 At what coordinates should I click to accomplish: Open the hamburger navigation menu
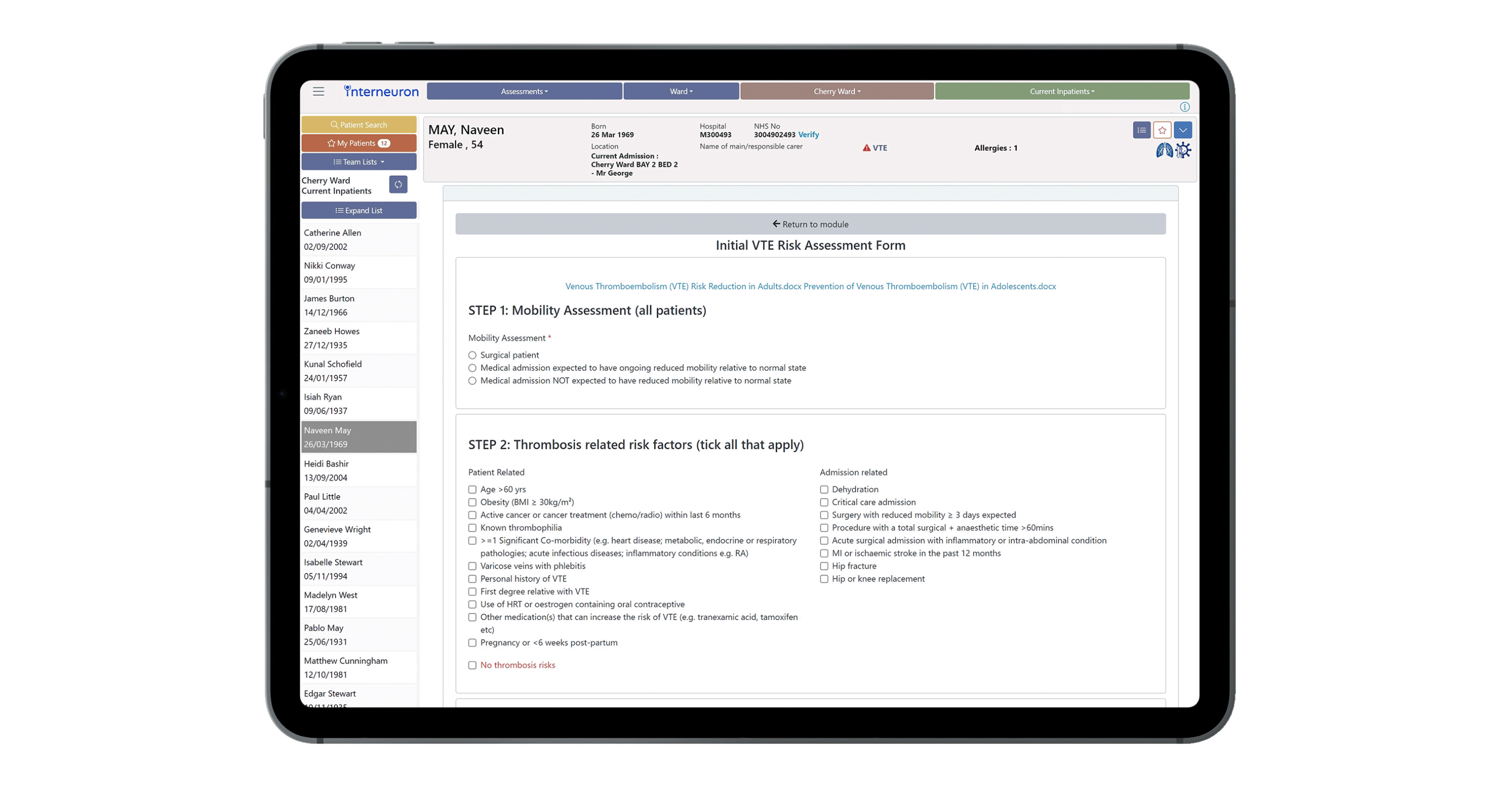[318, 92]
